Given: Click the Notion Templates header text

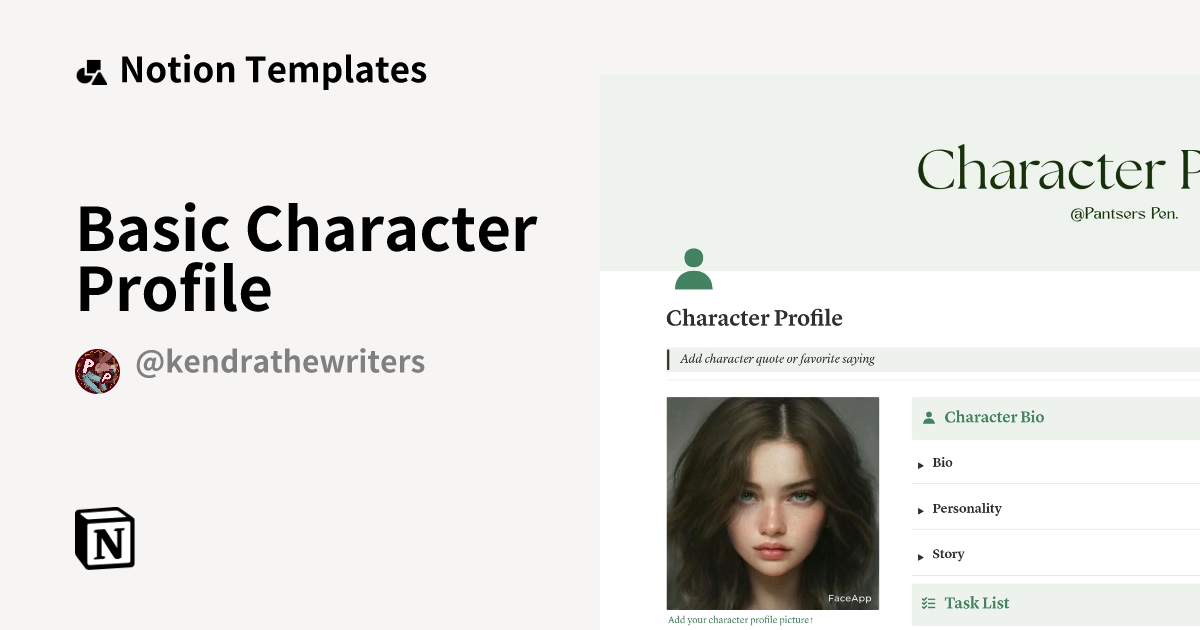Looking at the screenshot, I should click(x=273, y=69).
